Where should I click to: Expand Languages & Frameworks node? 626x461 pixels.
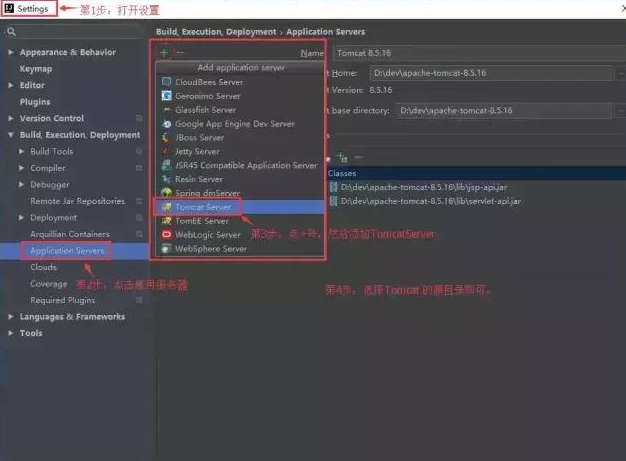(11, 317)
